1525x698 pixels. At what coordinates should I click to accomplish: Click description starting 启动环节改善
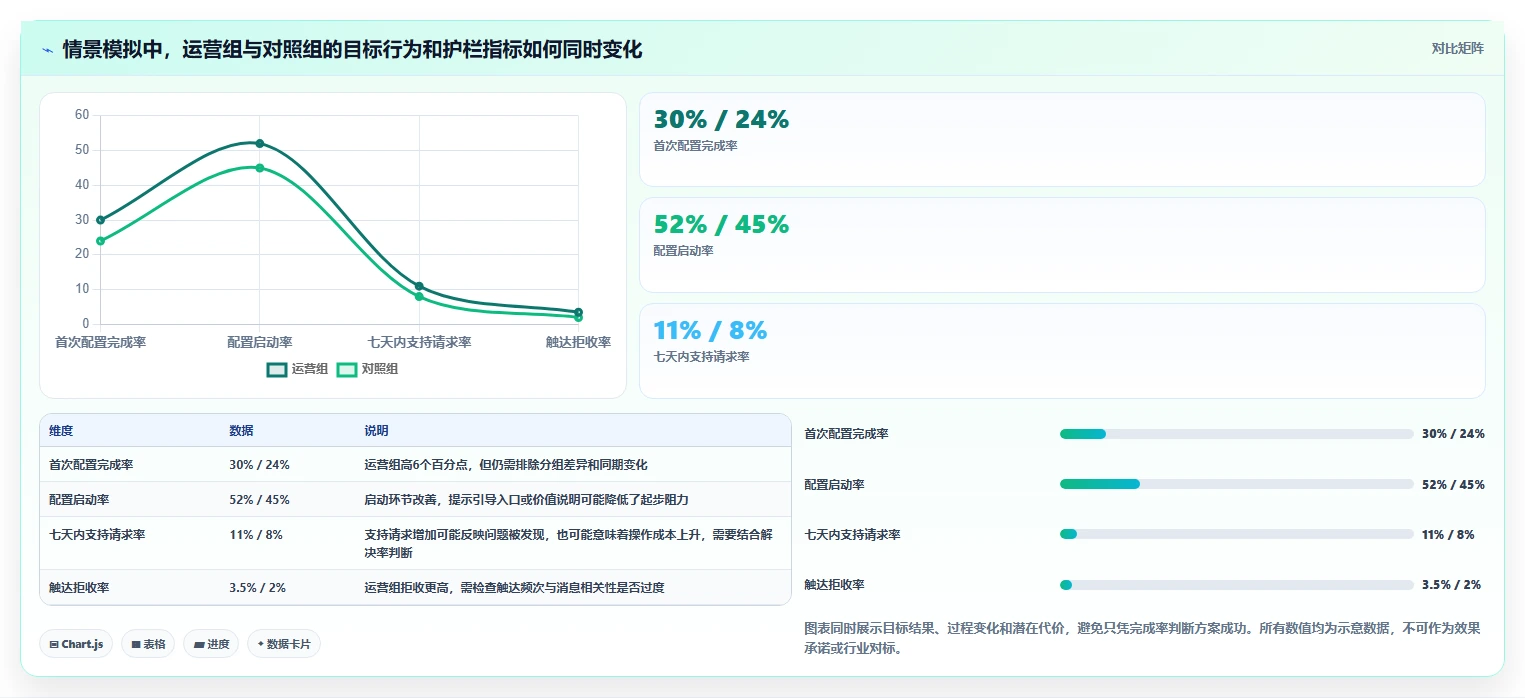[526, 500]
